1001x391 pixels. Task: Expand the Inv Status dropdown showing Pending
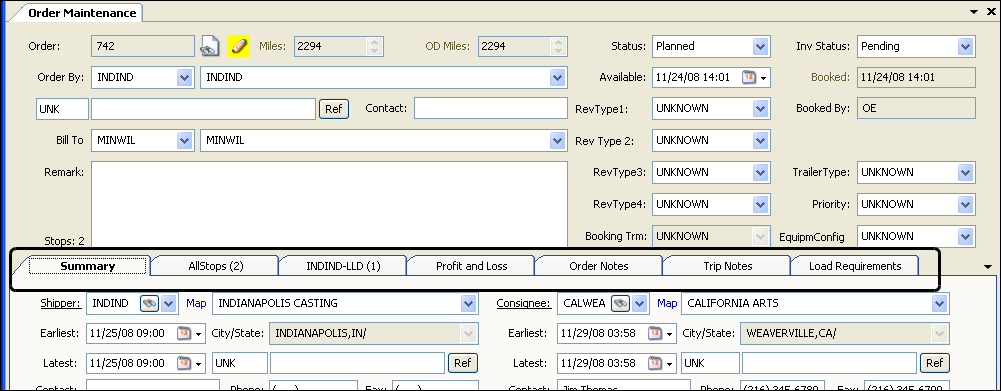(x=965, y=46)
